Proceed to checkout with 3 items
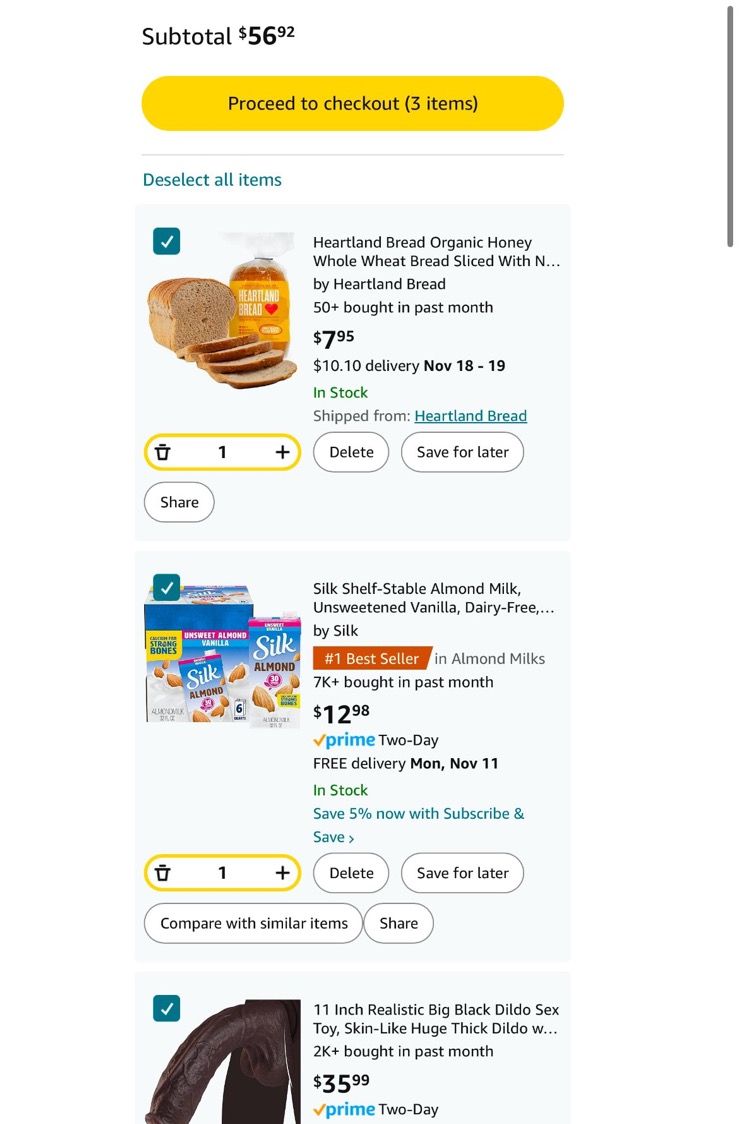The height and width of the screenshot is (1124, 739). coord(352,104)
